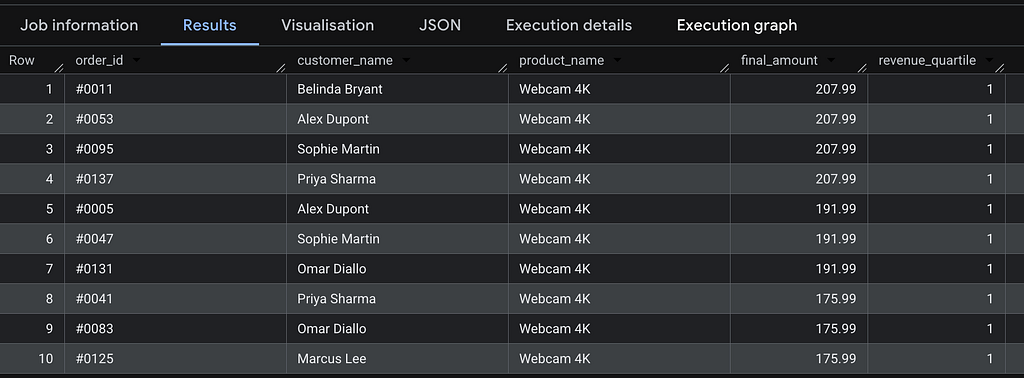Viewport: 1024px width, 378px height.
Task: Click the Marcus Lee cell in row 10
Action: (398, 358)
